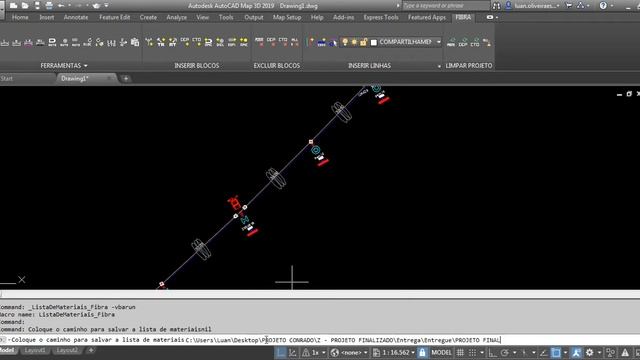Click the ABR icon in Excluir Blocos
This screenshot has width=640, height=360.
click(259, 42)
